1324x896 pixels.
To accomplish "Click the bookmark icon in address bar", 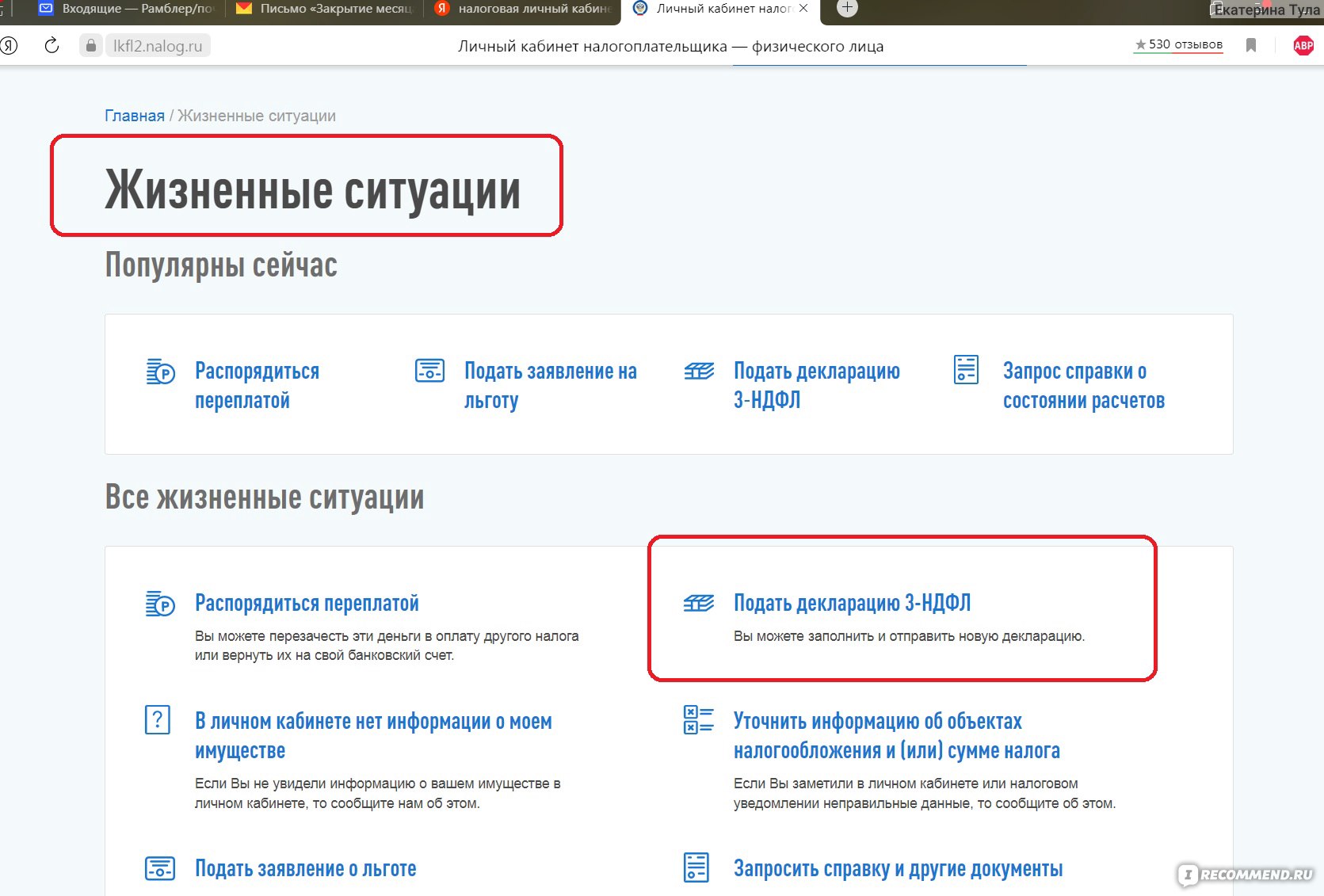I will [1251, 45].
